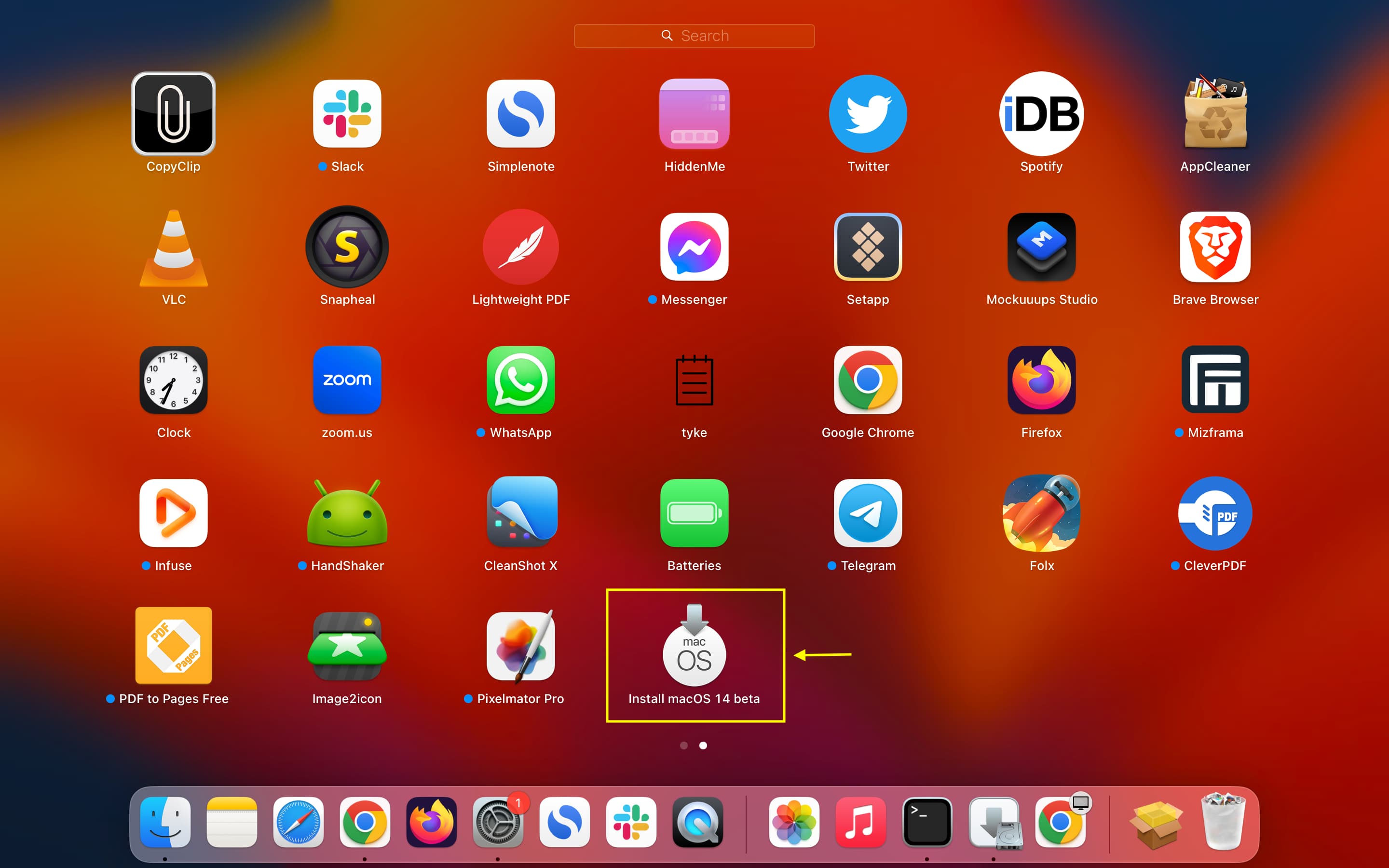Viewport: 1389px width, 868px height.
Task: Open Brave Browser
Action: [x=1215, y=247]
